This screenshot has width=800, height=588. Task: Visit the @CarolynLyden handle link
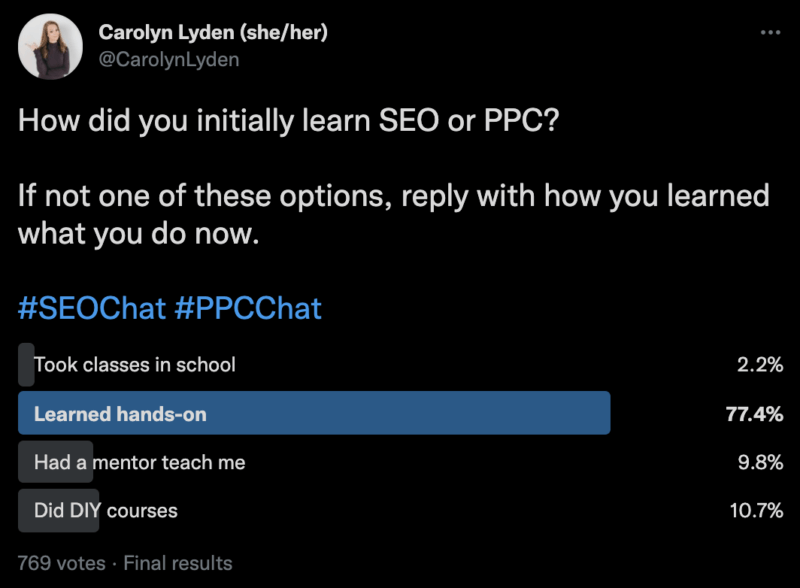[168, 59]
